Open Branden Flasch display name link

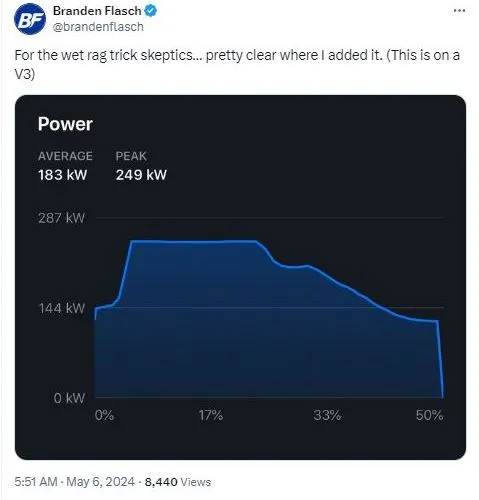click(97, 11)
